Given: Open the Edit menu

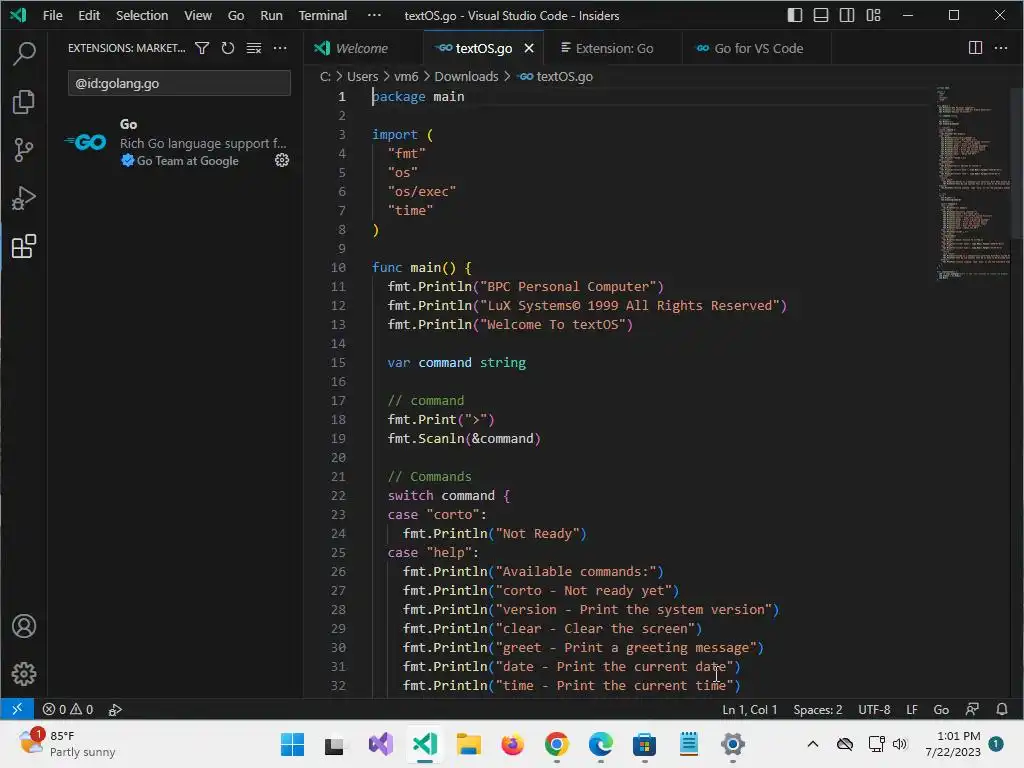Looking at the screenshot, I should (x=89, y=15).
